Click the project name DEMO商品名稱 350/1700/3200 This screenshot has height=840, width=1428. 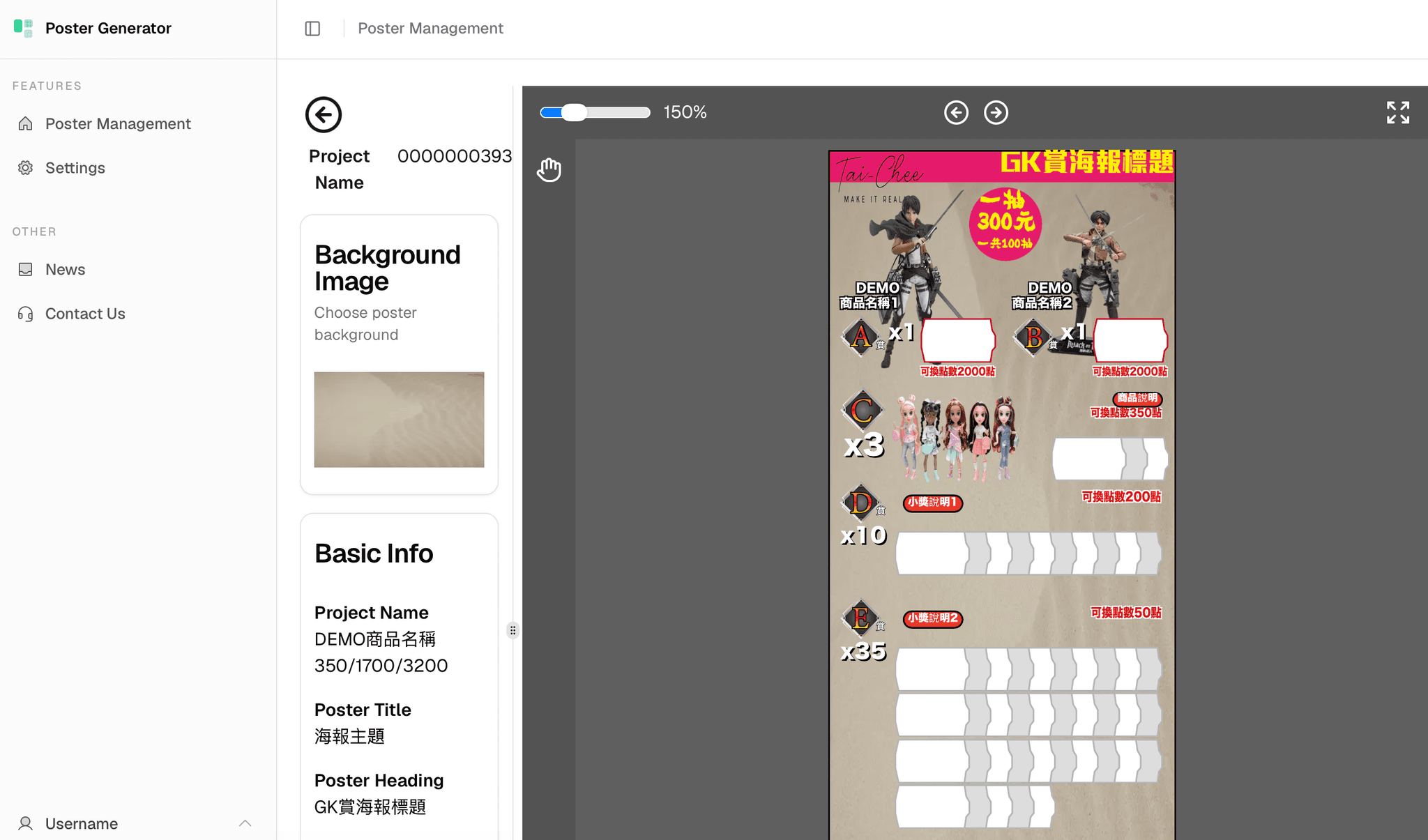[381, 652]
